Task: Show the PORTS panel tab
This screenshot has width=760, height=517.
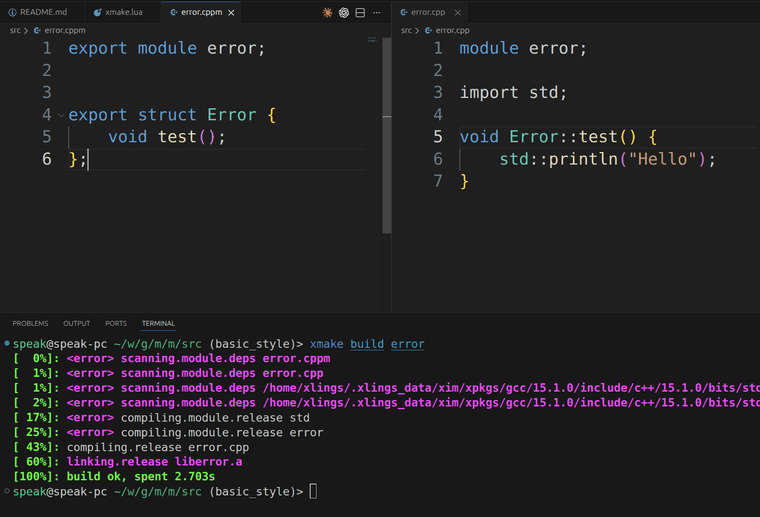Action: pos(116,324)
